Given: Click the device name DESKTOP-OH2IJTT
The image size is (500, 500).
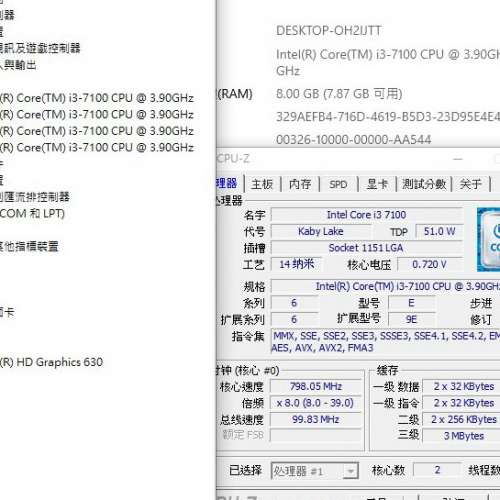Looking at the screenshot, I should click(329, 31).
